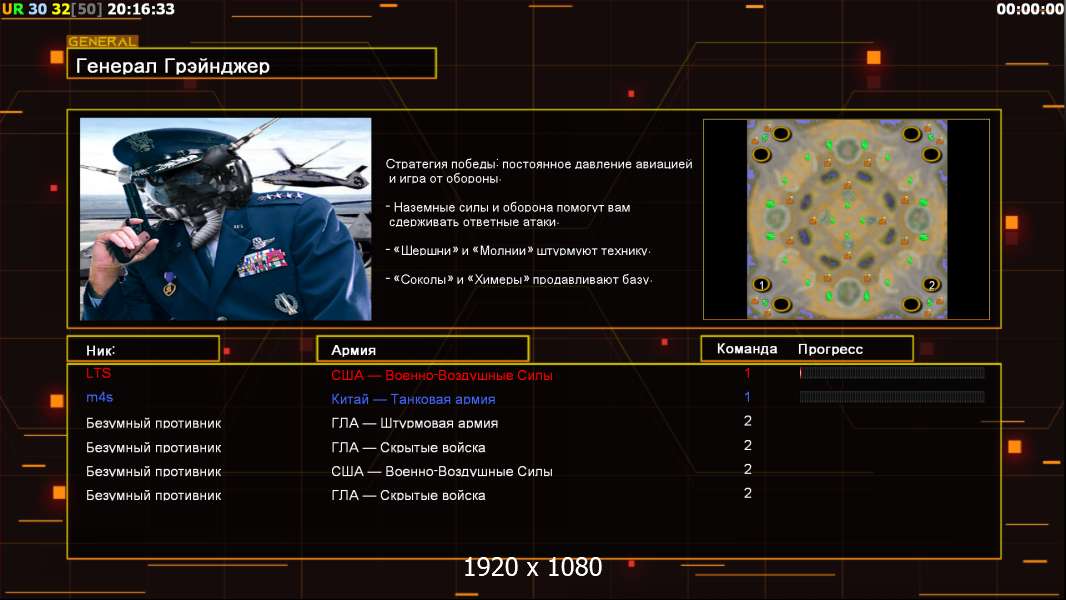The image size is (1066, 600).
Task: Click the light-blue 30 counter at top
Action: 38,9
